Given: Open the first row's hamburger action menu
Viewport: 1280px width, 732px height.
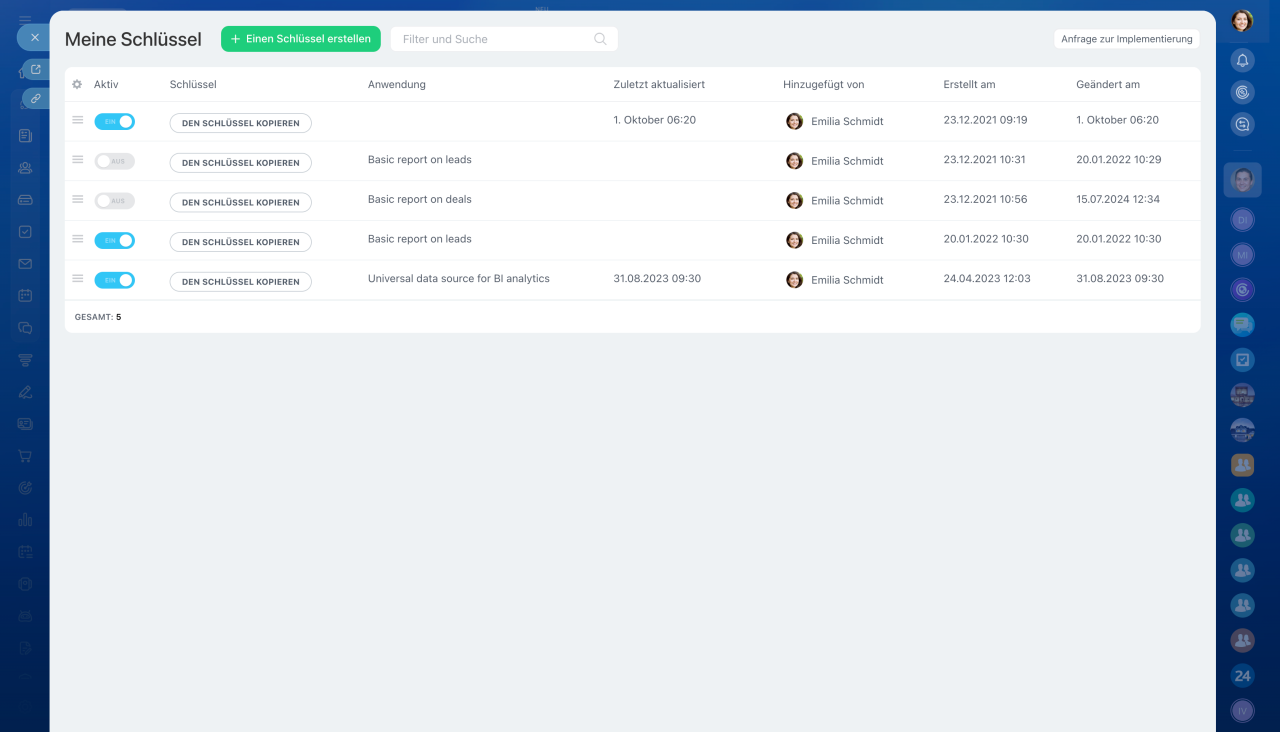Looking at the screenshot, I should pyautogui.click(x=77, y=120).
